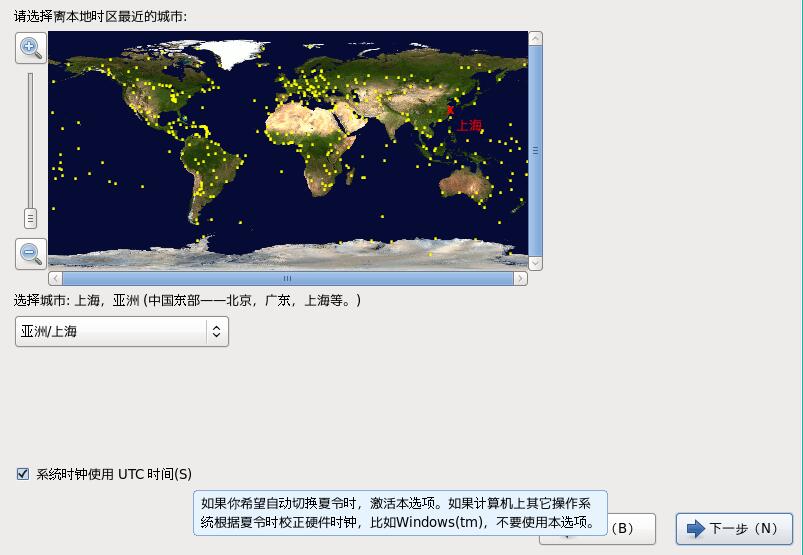The image size is (803, 555).
Task: Click map's horizontal scrollbar left arrow
Action: point(55,279)
